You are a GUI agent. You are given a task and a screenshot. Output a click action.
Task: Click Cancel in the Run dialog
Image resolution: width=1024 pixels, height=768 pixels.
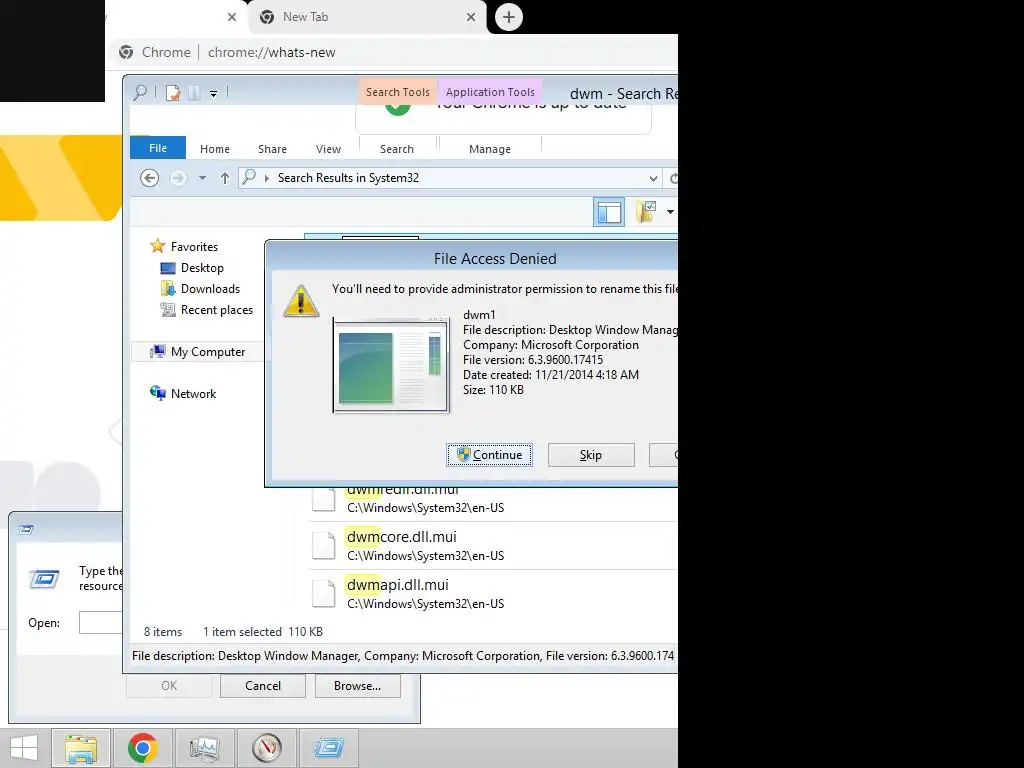[x=263, y=686]
